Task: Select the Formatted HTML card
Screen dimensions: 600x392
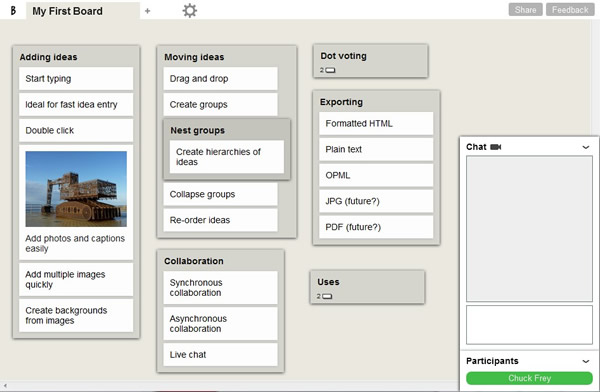Action: pyautogui.click(x=376, y=123)
